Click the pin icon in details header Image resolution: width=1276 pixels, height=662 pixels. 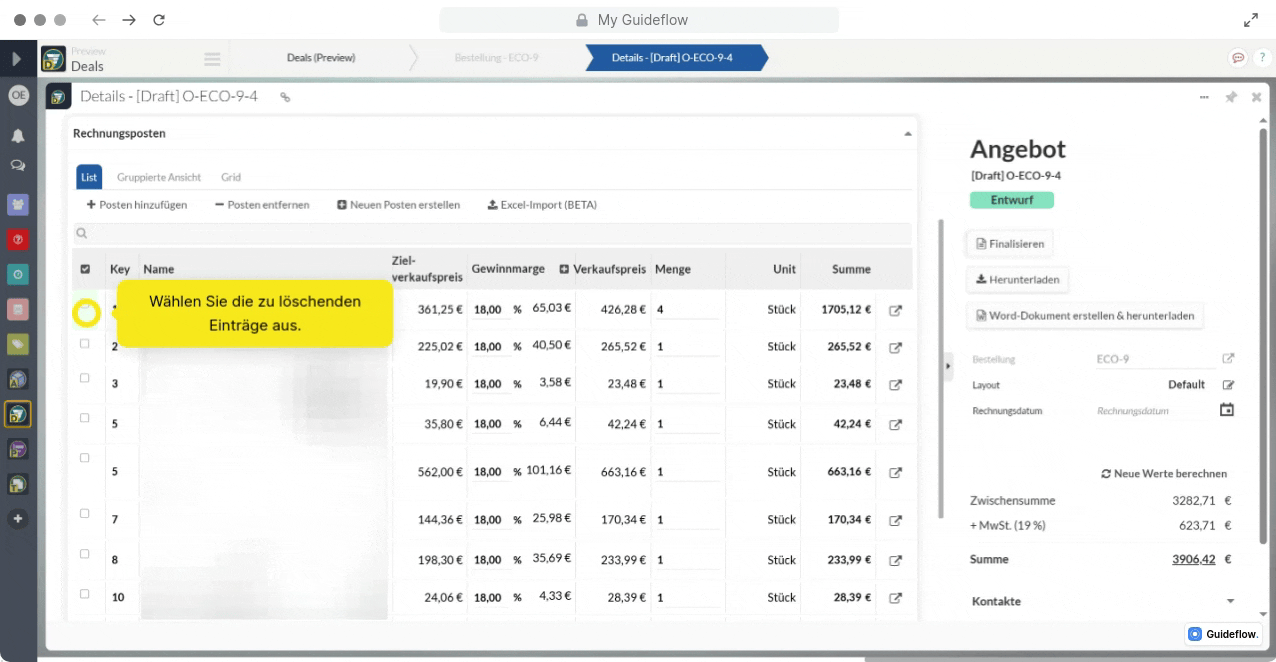[1231, 97]
